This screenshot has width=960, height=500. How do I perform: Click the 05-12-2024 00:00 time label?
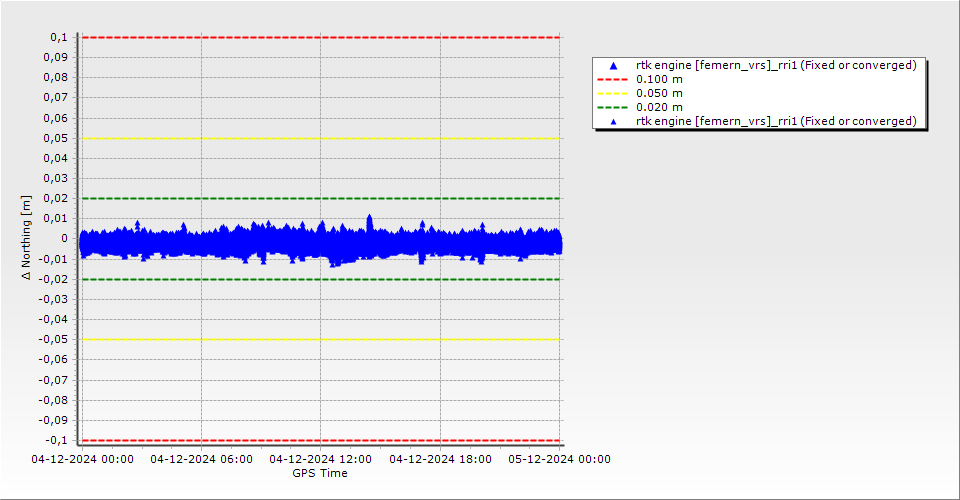click(x=560, y=460)
